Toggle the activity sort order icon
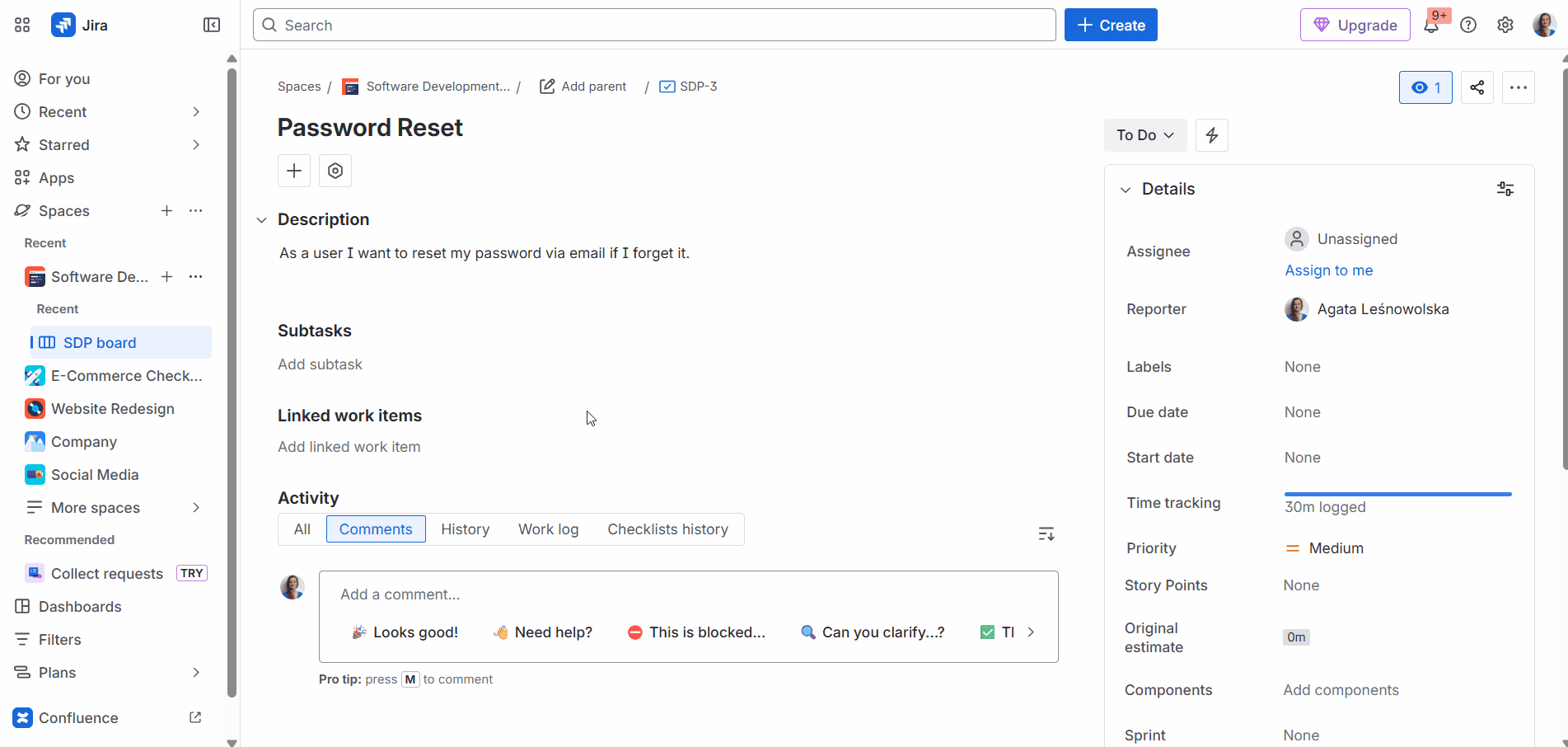 tap(1046, 534)
